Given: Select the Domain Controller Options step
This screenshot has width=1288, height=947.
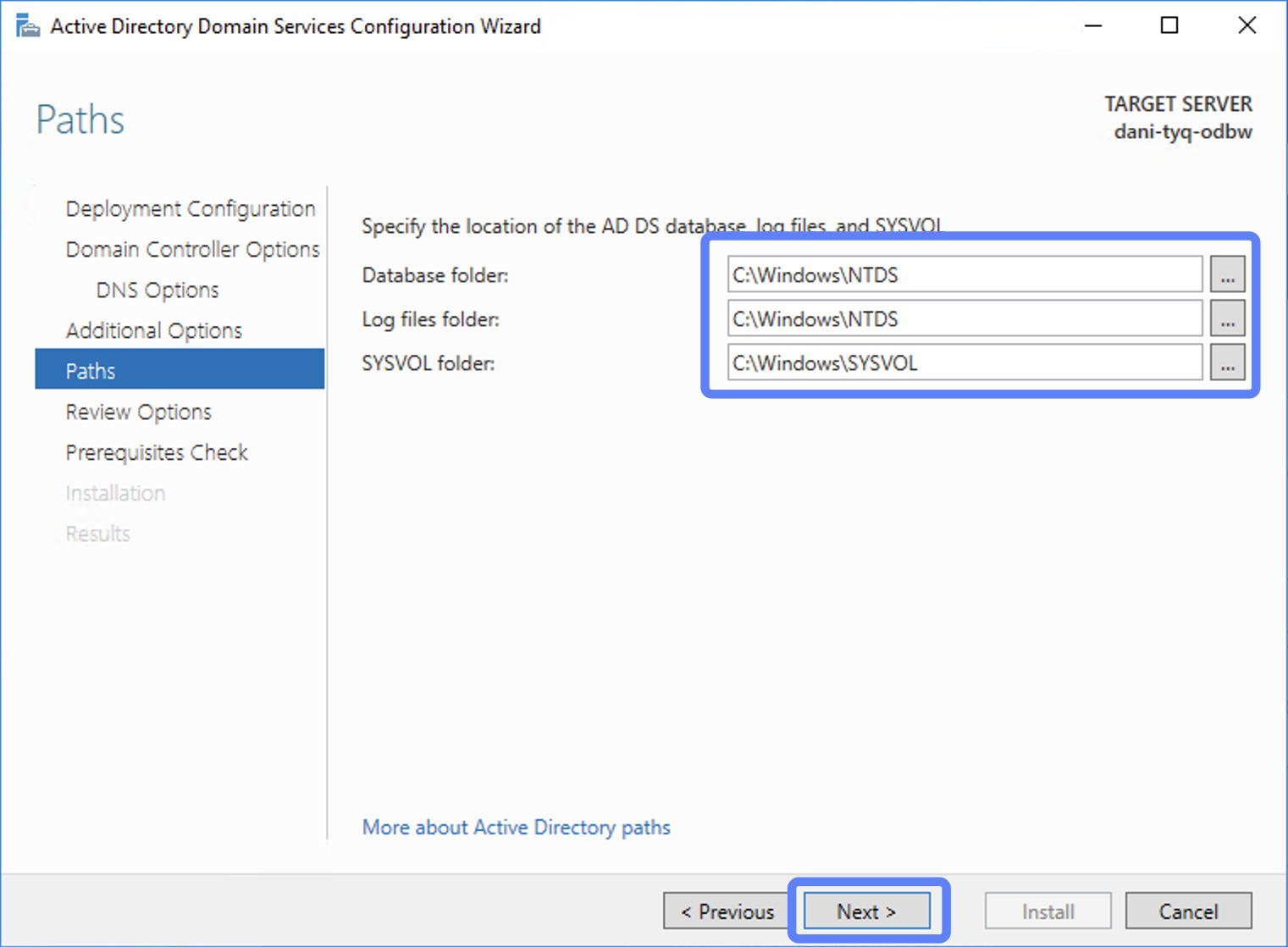Looking at the screenshot, I should coord(192,249).
